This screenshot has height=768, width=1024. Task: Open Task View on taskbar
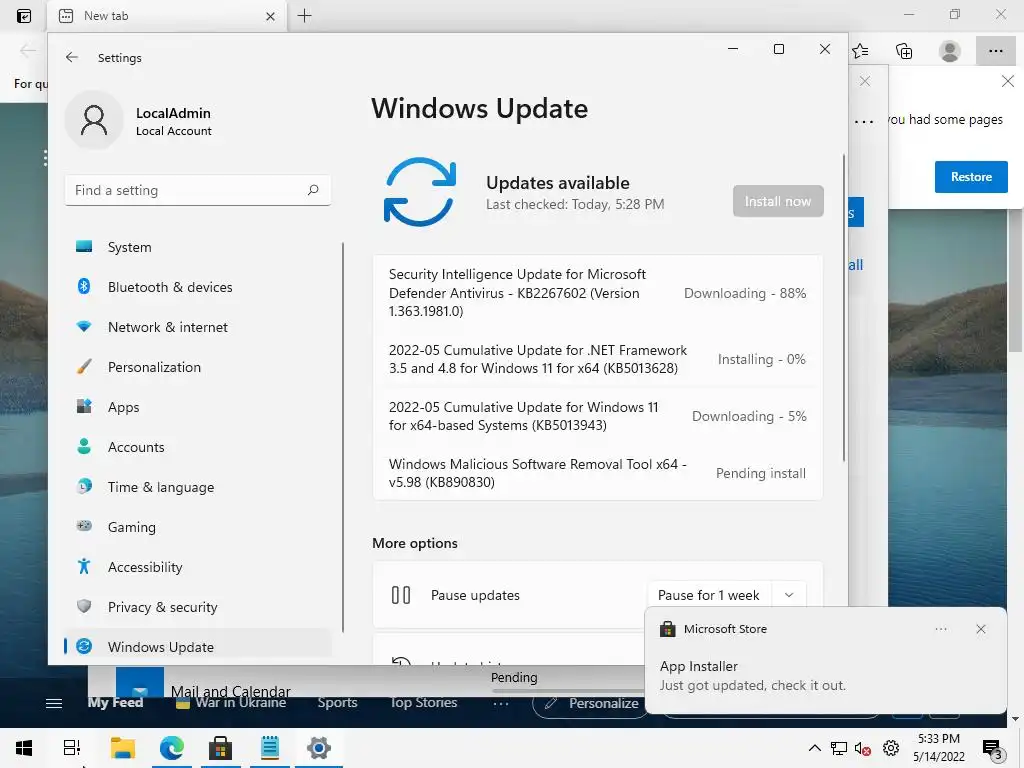click(x=72, y=748)
